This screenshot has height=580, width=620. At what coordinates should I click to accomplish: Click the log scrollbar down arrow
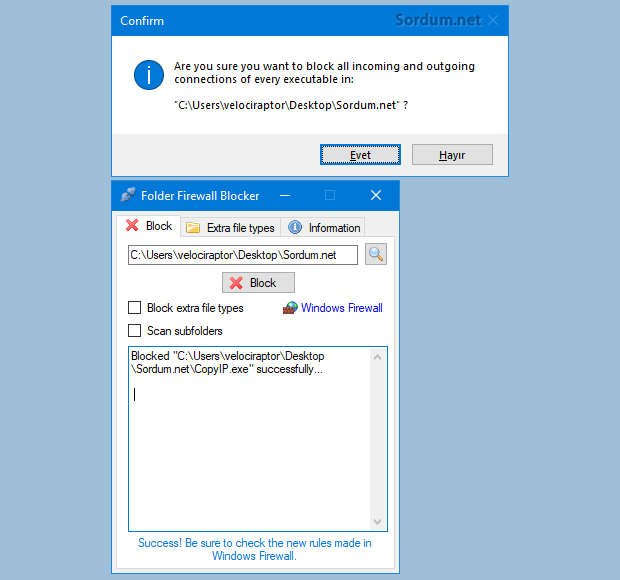click(x=378, y=521)
